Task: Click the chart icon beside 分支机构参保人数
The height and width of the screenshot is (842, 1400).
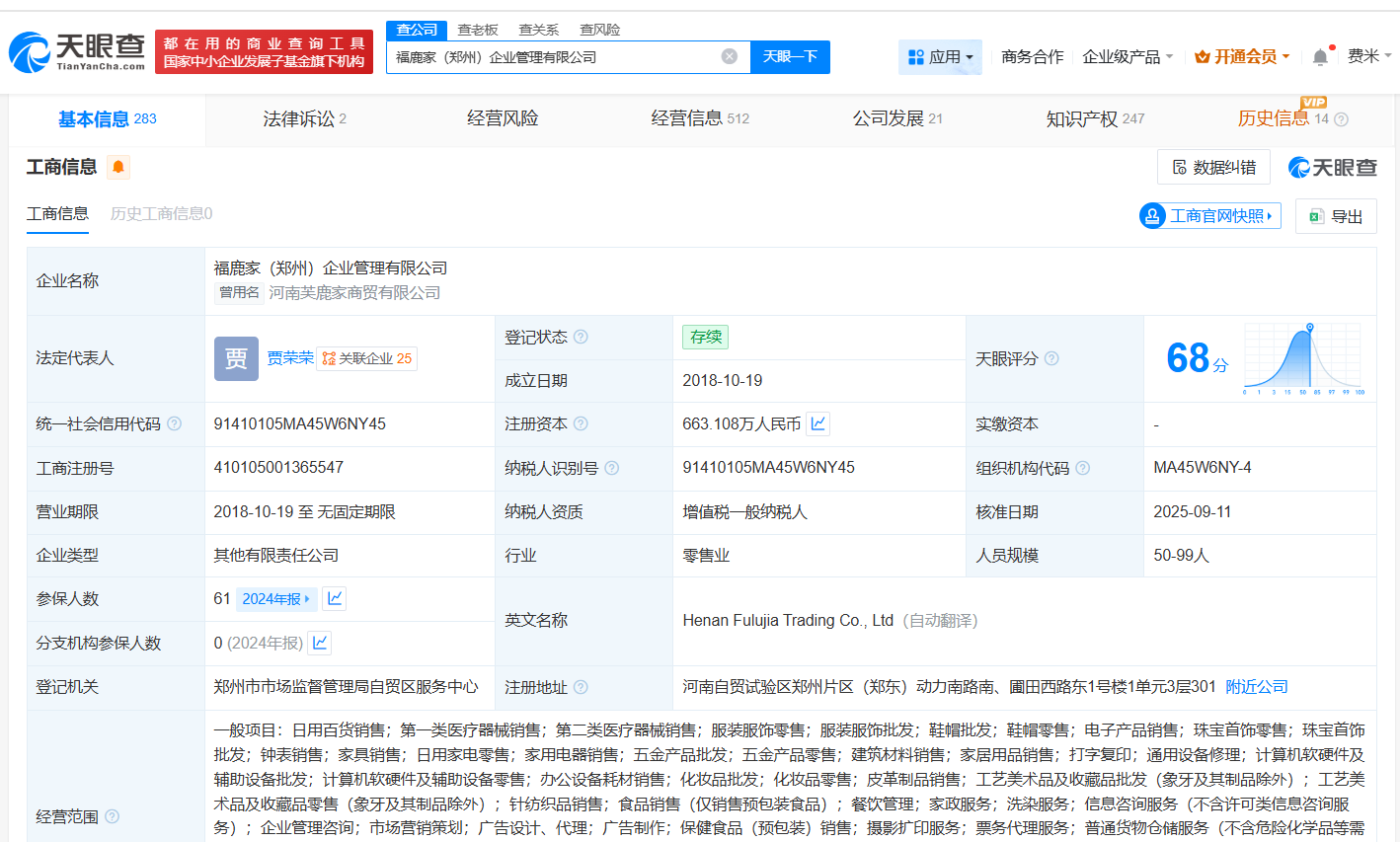Action: pyautogui.click(x=318, y=643)
